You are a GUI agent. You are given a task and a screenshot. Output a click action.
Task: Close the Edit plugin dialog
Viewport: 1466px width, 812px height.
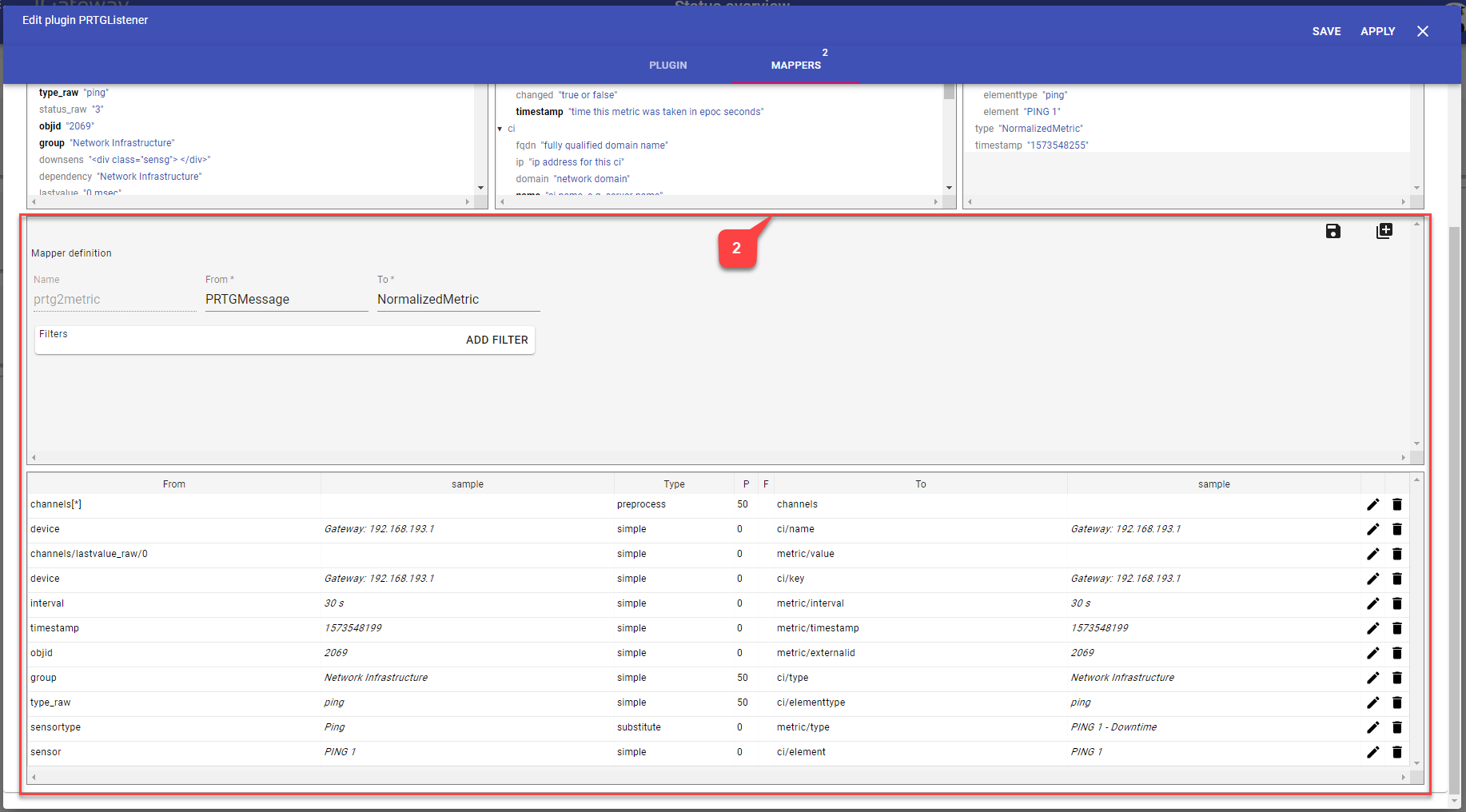pos(1422,31)
